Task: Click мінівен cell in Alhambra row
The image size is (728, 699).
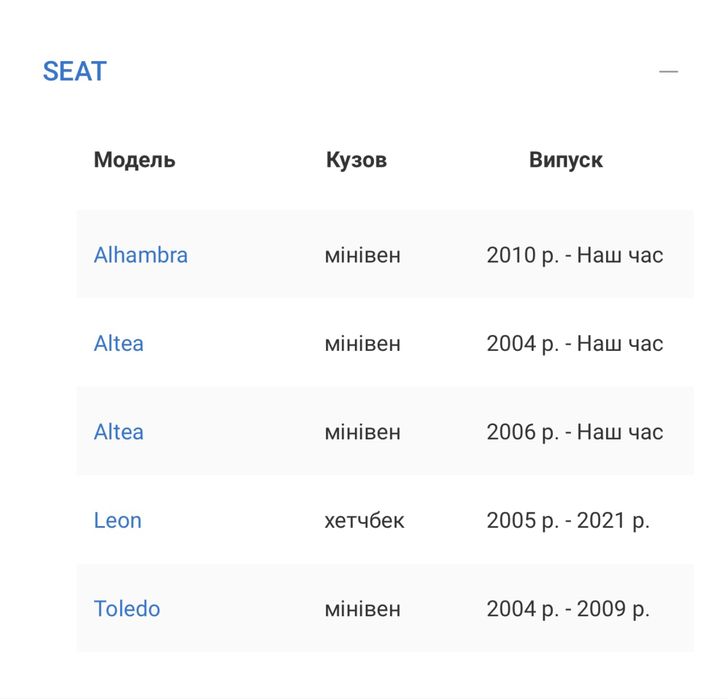Action: point(362,255)
